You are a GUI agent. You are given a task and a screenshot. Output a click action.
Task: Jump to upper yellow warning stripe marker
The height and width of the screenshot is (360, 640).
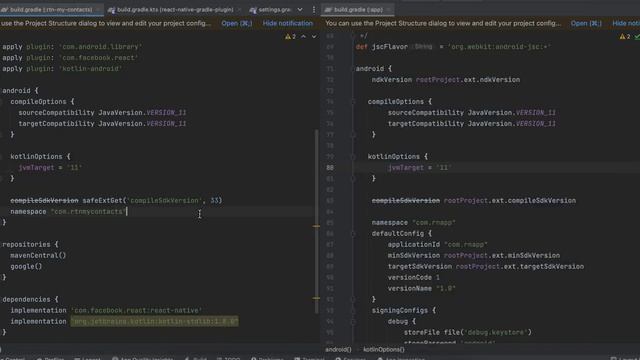click(x=316, y=226)
